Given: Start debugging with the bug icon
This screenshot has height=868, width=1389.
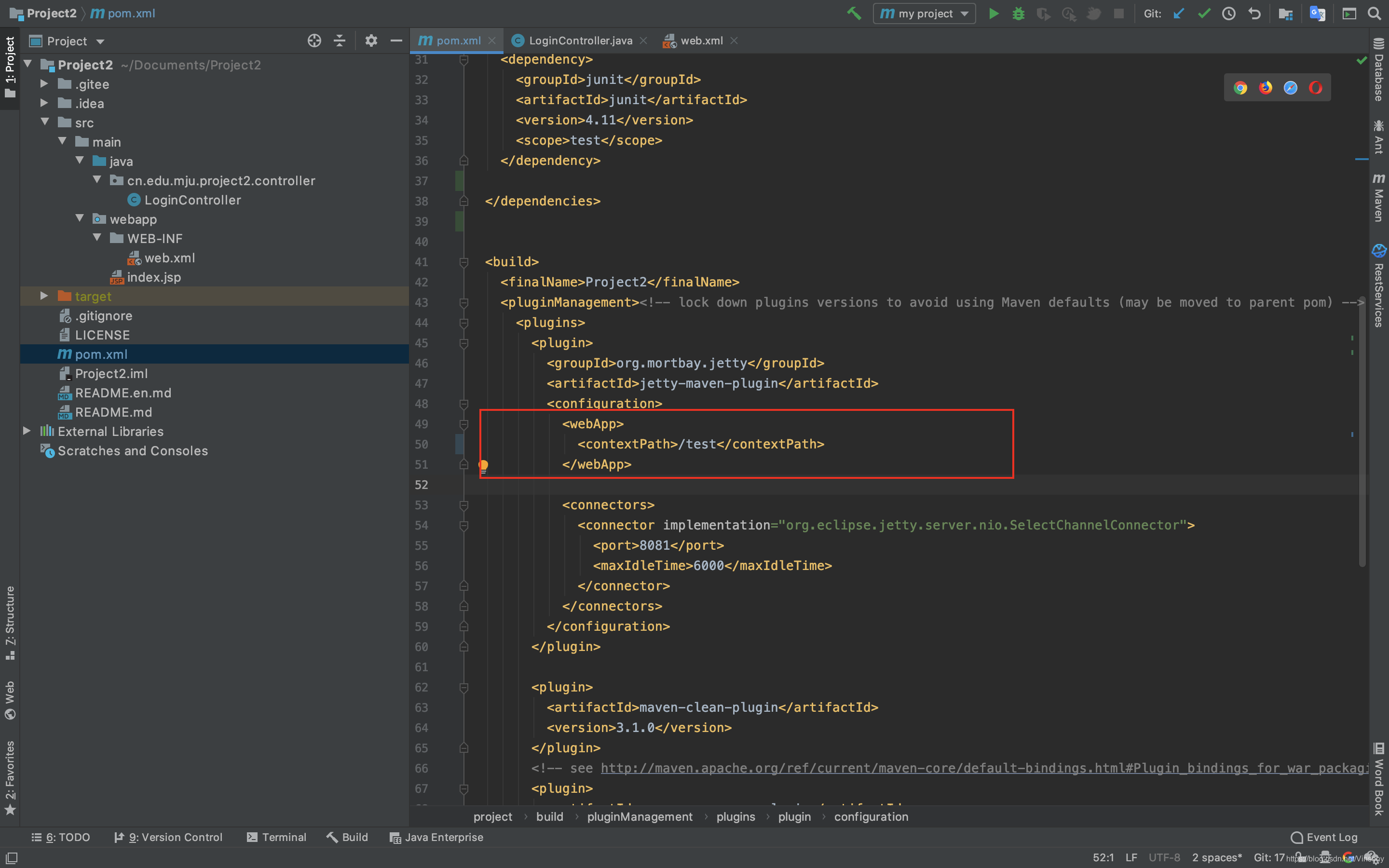Looking at the screenshot, I should 1018,13.
